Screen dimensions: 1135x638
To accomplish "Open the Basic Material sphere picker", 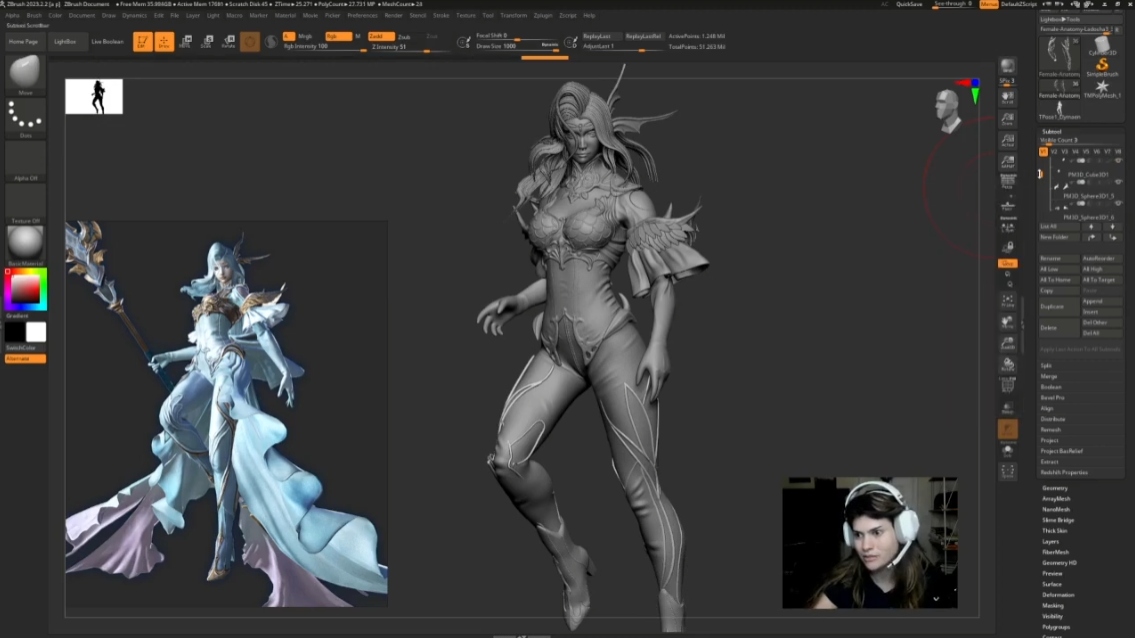I will [x=25, y=245].
